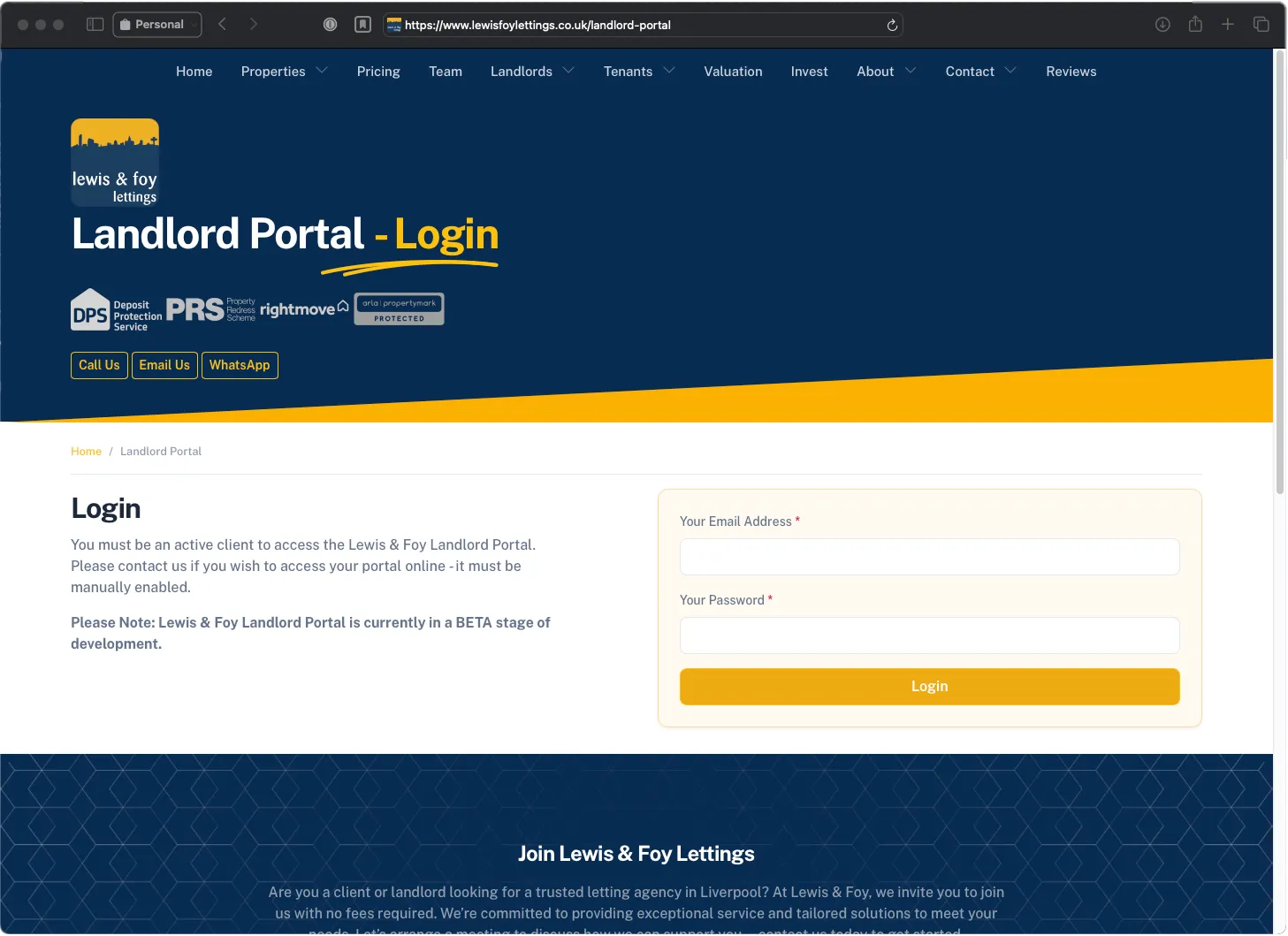The height and width of the screenshot is (936, 1288).
Task: Open the Reviews page from the navbar
Action: pos(1071,72)
